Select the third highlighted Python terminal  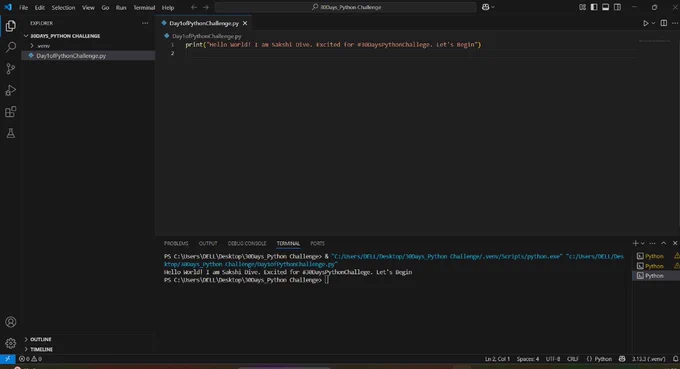(656, 276)
